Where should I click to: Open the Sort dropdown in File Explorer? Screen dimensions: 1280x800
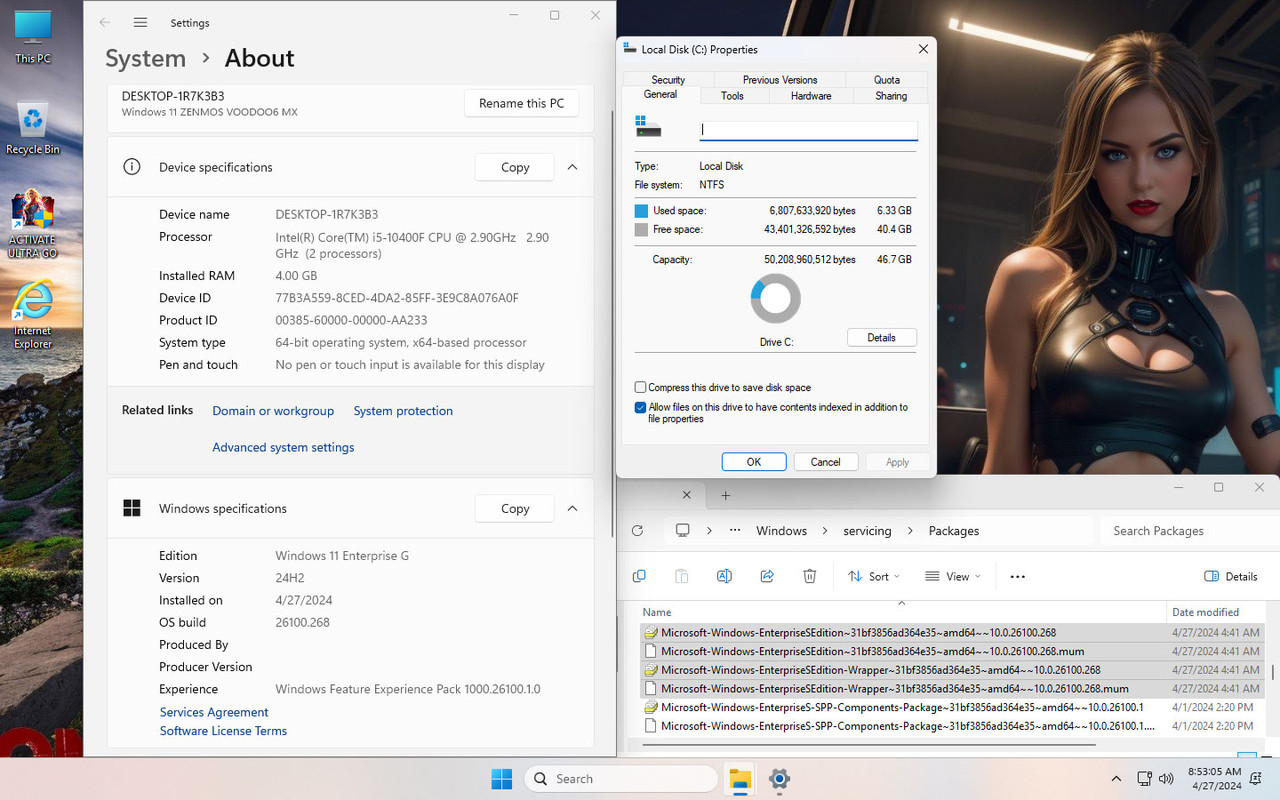[x=874, y=576]
